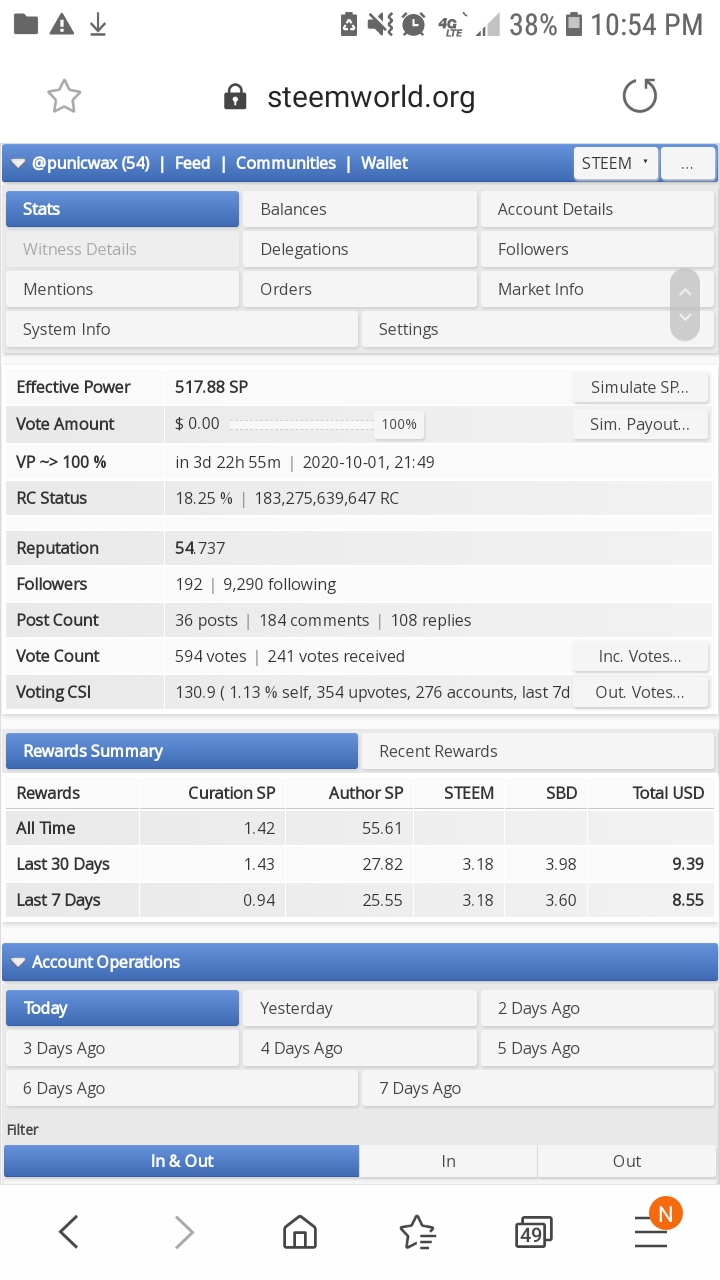Open the Followers tab
720x1280 pixels.
tap(598, 249)
